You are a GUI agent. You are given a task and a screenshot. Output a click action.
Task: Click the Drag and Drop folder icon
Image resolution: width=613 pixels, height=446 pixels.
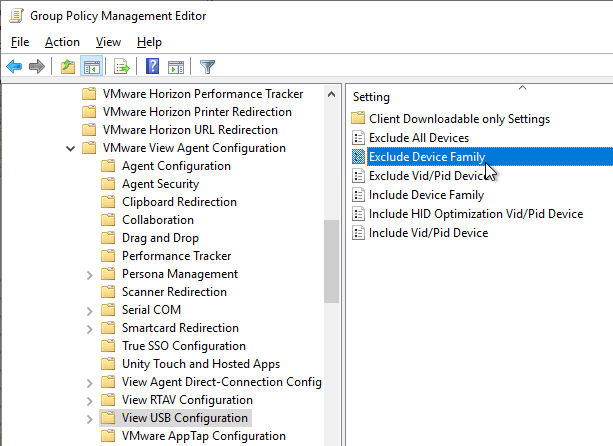[x=108, y=237]
